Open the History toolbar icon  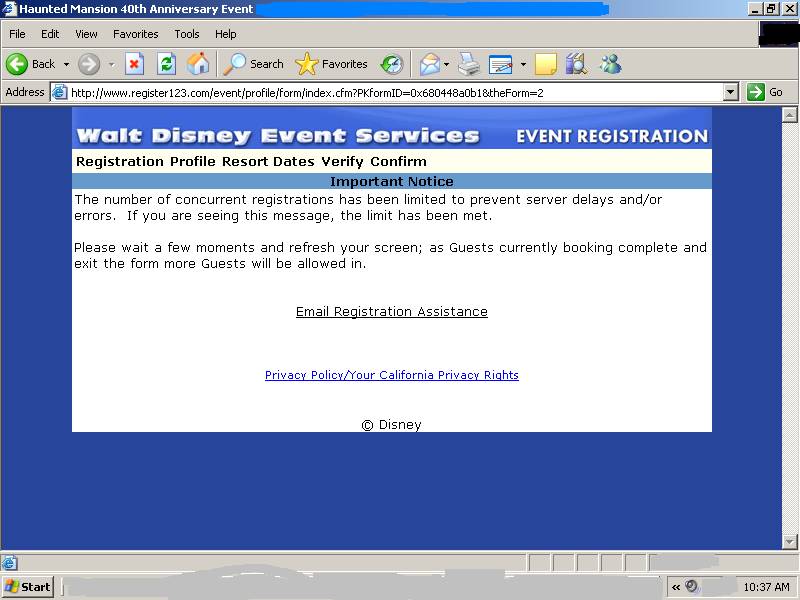pos(392,64)
